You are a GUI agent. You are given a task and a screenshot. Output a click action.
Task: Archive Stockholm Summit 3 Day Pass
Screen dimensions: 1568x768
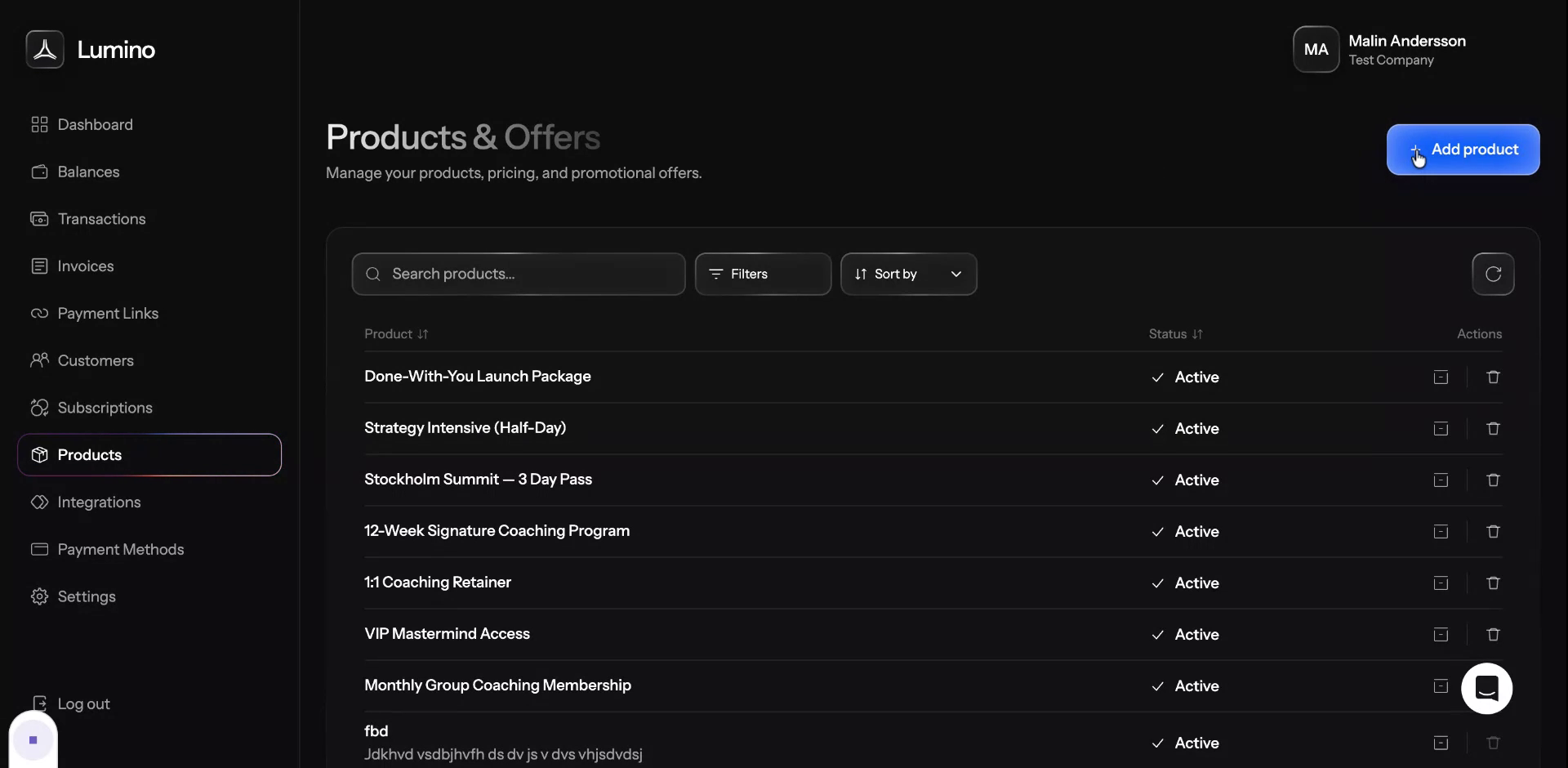coord(1441,480)
